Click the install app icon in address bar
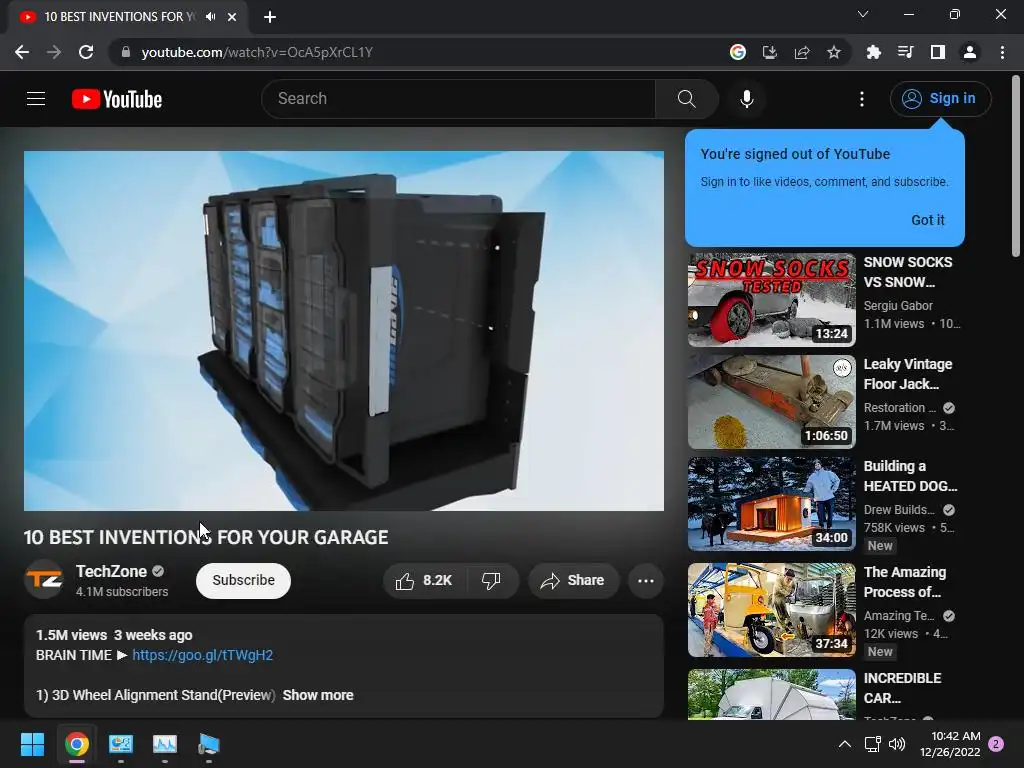 point(770,52)
